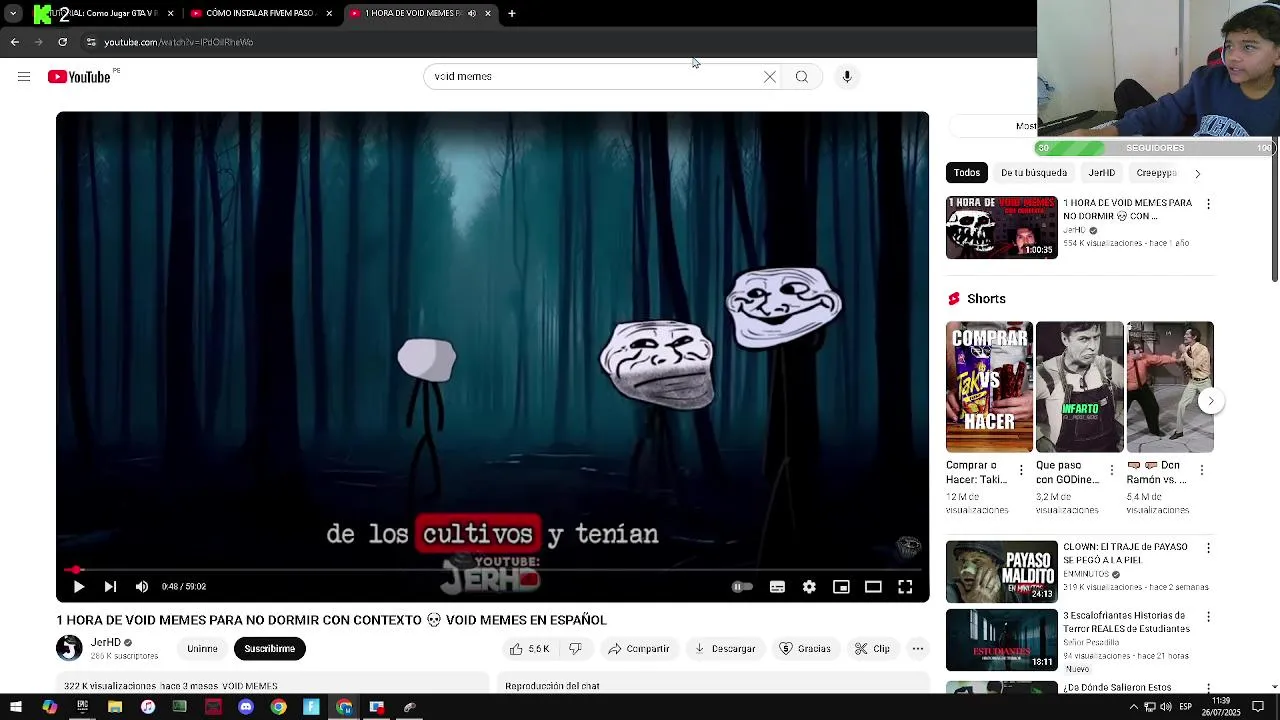
Task: Select the De tu búsqueda chip
Action: click(x=1034, y=173)
